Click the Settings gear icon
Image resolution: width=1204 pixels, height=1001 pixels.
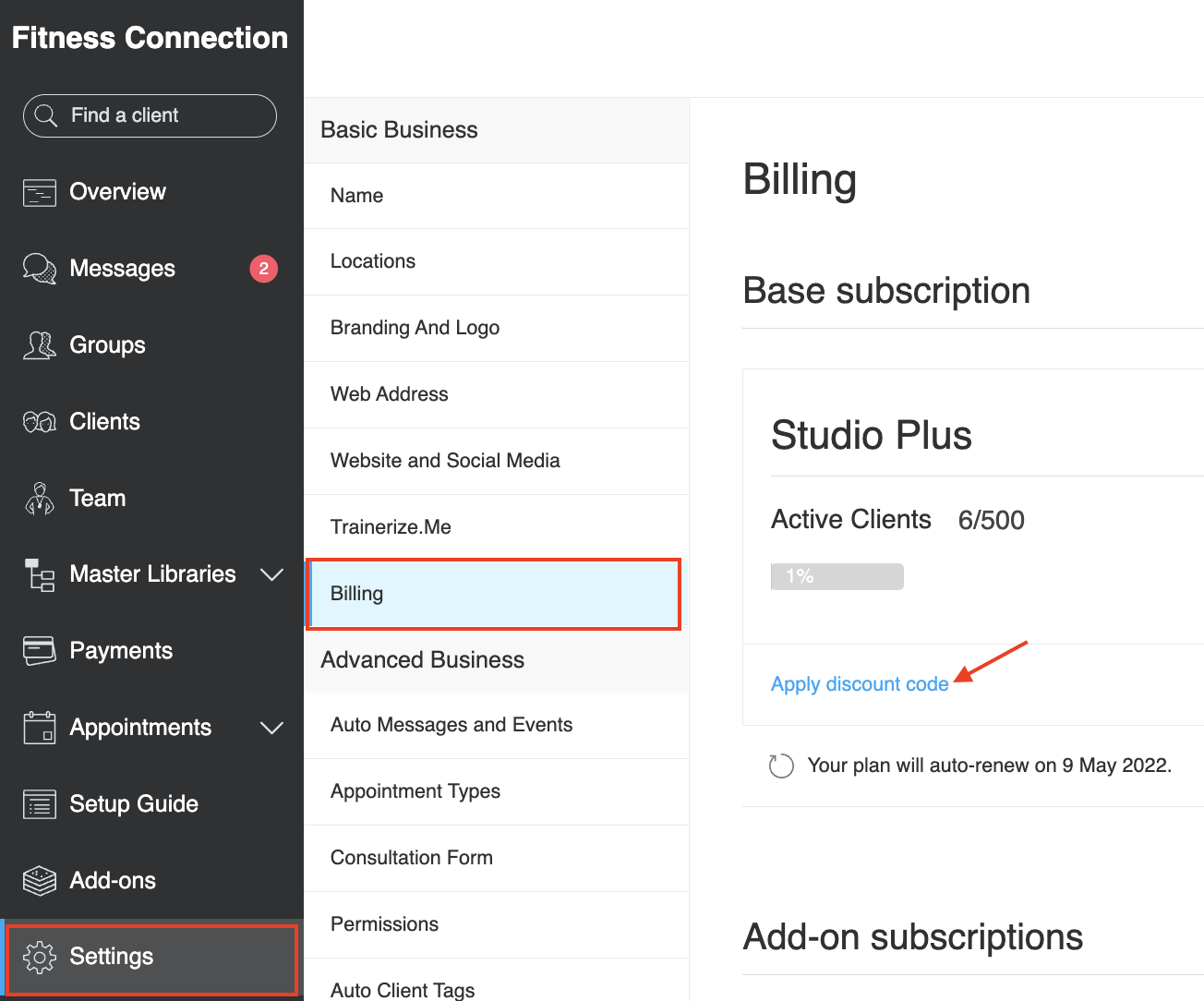click(40, 957)
